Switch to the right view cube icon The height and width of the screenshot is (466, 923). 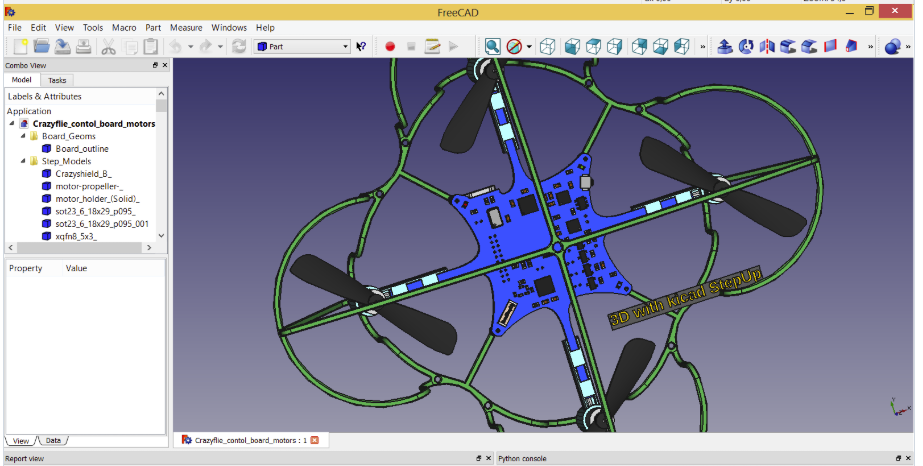click(x=615, y=46)
